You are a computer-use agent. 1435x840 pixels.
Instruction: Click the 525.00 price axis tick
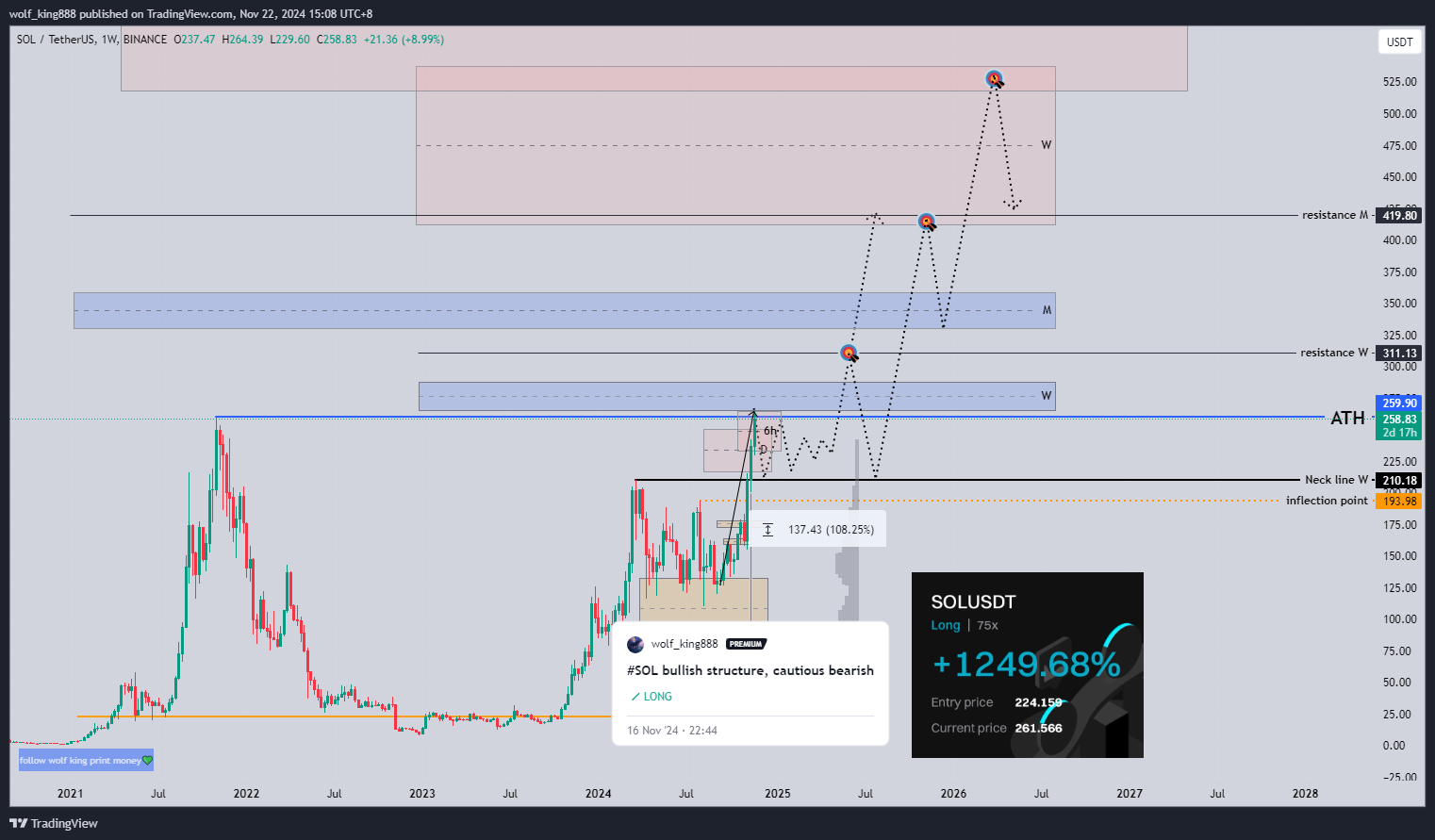(x=1399, y=82)
